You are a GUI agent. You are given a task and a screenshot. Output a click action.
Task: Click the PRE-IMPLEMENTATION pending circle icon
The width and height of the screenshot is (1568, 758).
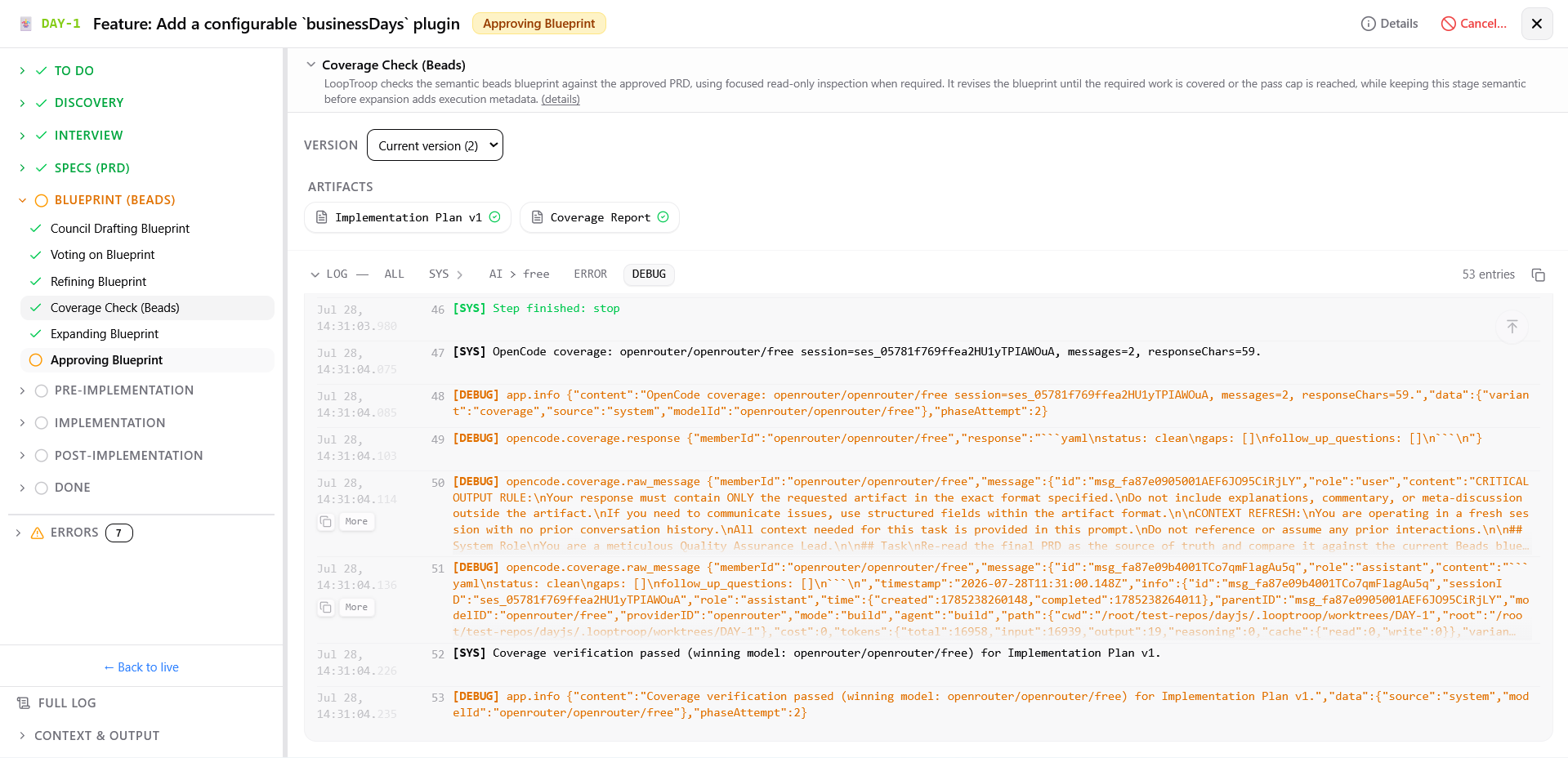click(x=42, y=390)
